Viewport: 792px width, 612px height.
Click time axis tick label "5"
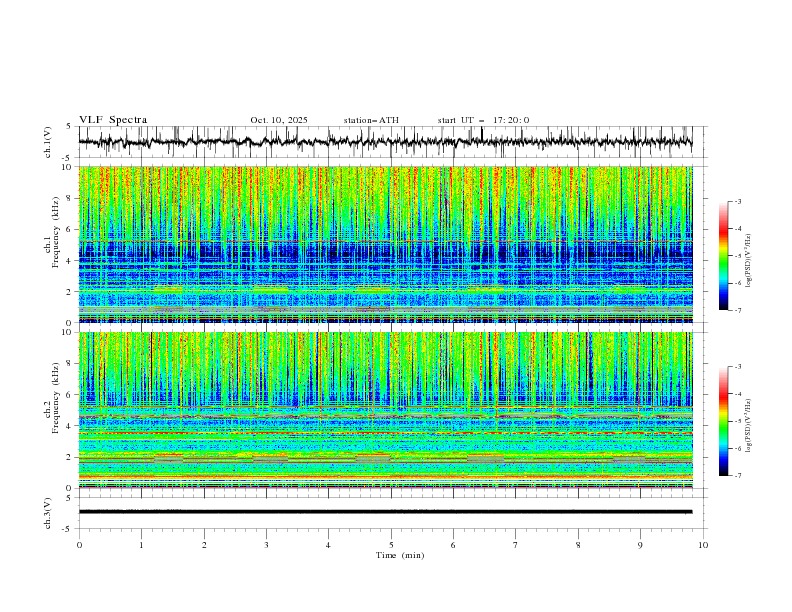[391, 545]
